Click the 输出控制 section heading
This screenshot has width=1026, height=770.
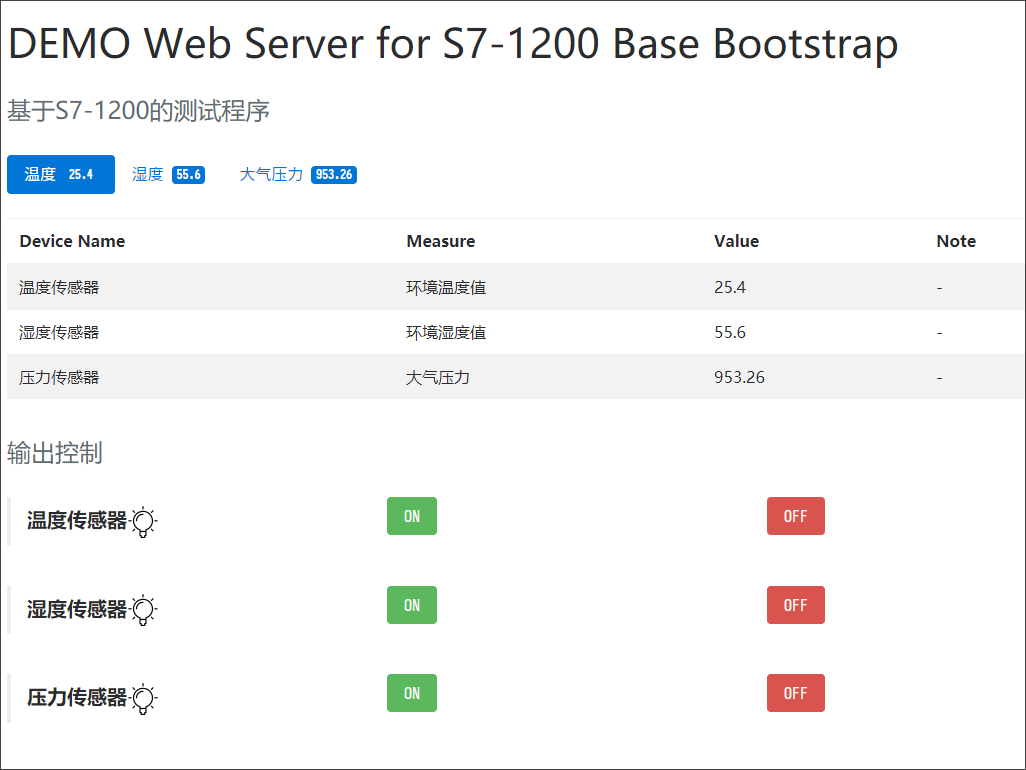(55, 453)
